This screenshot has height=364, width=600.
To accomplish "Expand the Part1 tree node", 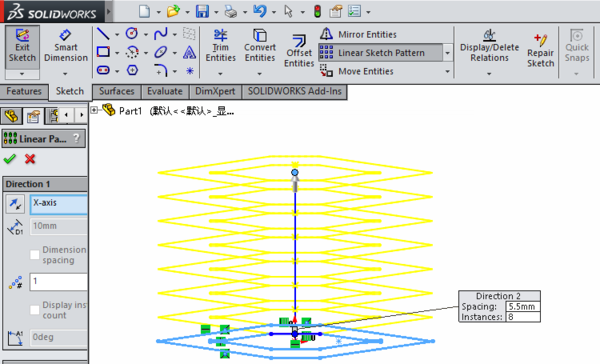I will tap(94, 110).
